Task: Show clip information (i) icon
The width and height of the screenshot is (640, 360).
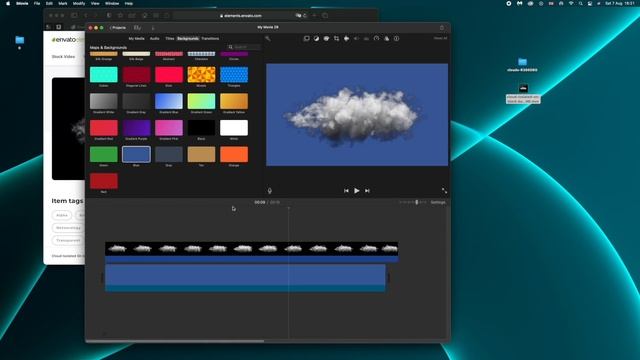Action: coord(396,38)
